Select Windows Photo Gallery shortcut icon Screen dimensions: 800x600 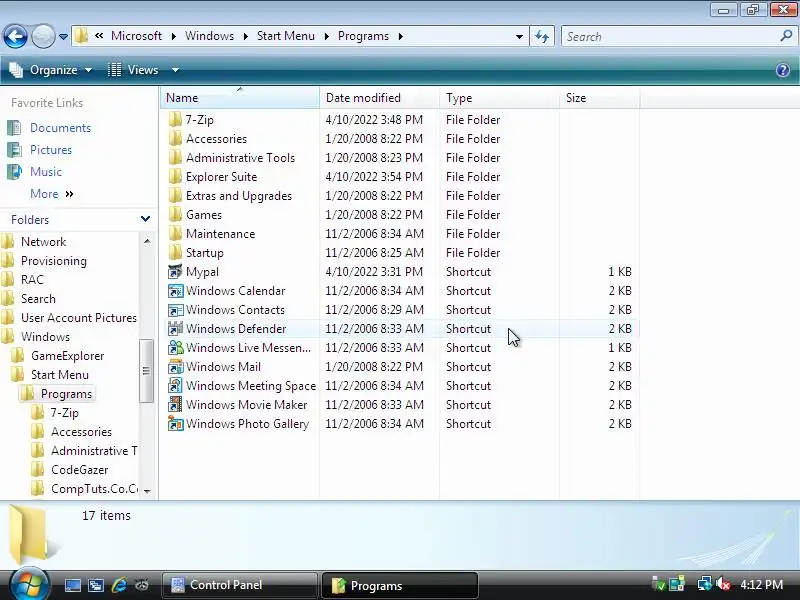point(175,423)
